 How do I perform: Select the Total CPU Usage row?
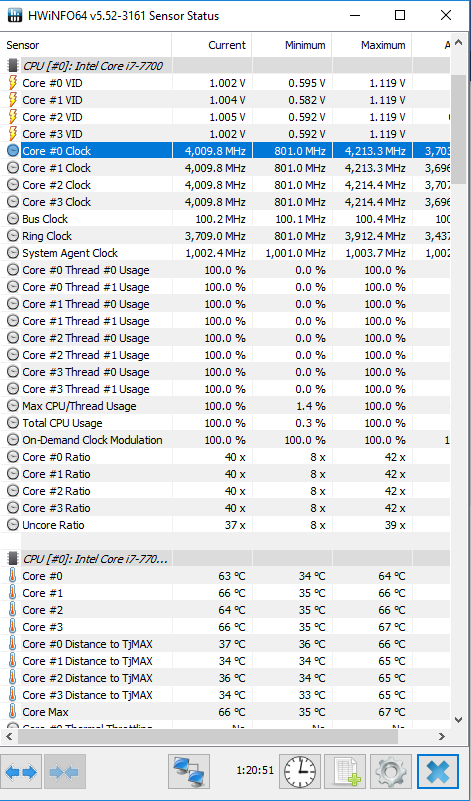tap(225, 423)
